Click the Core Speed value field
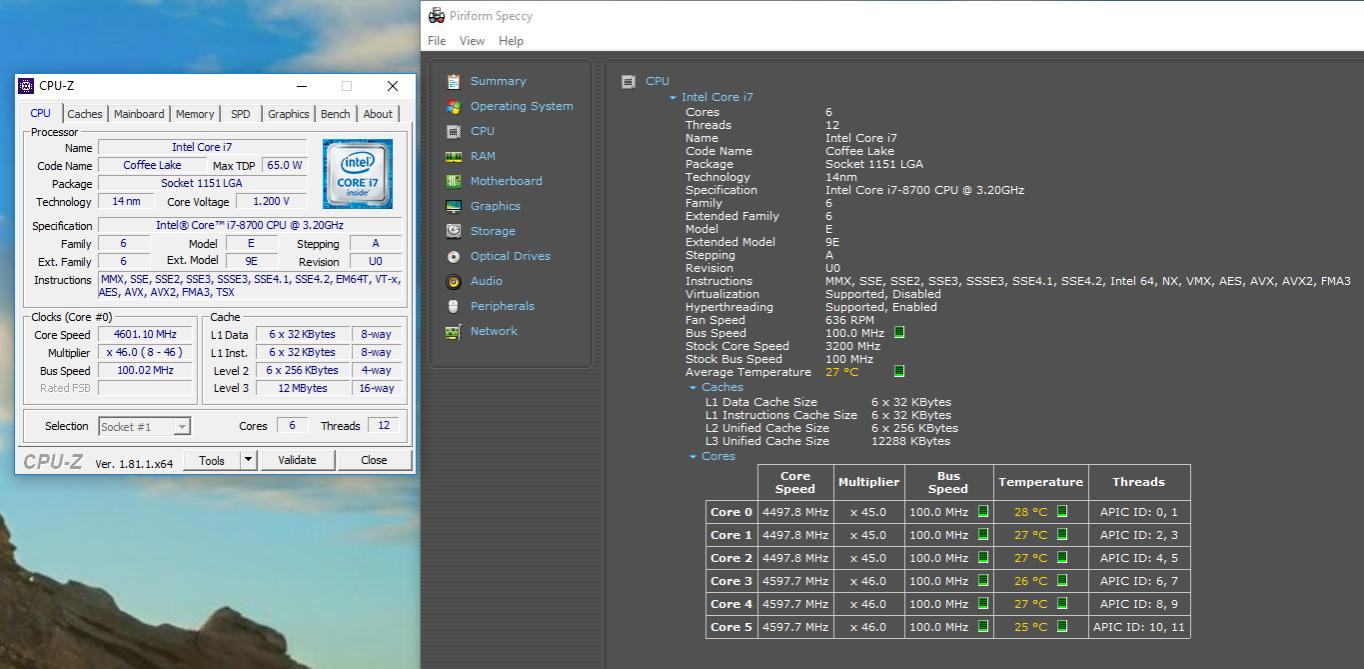 (x=145, y=335)
